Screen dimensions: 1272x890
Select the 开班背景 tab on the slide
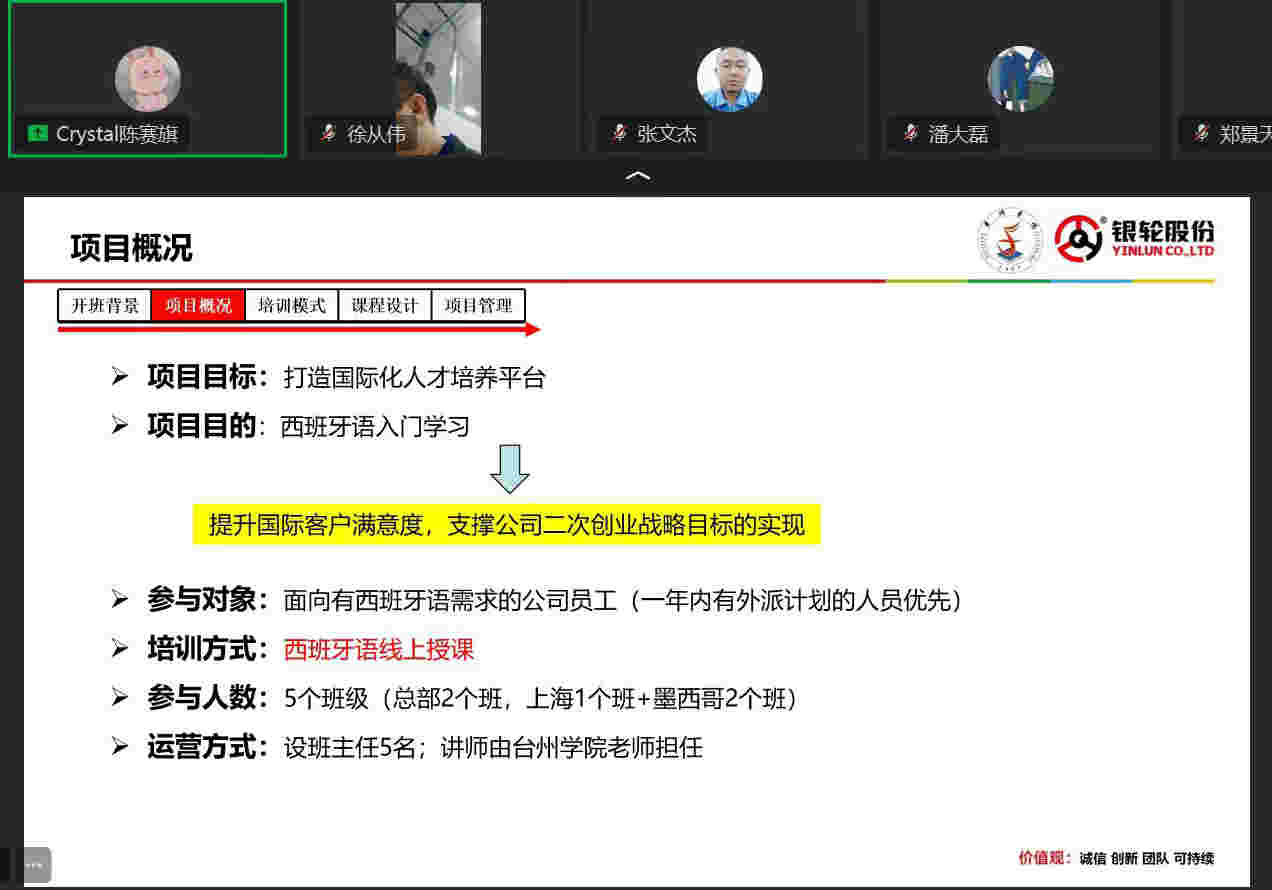point(105,306)
